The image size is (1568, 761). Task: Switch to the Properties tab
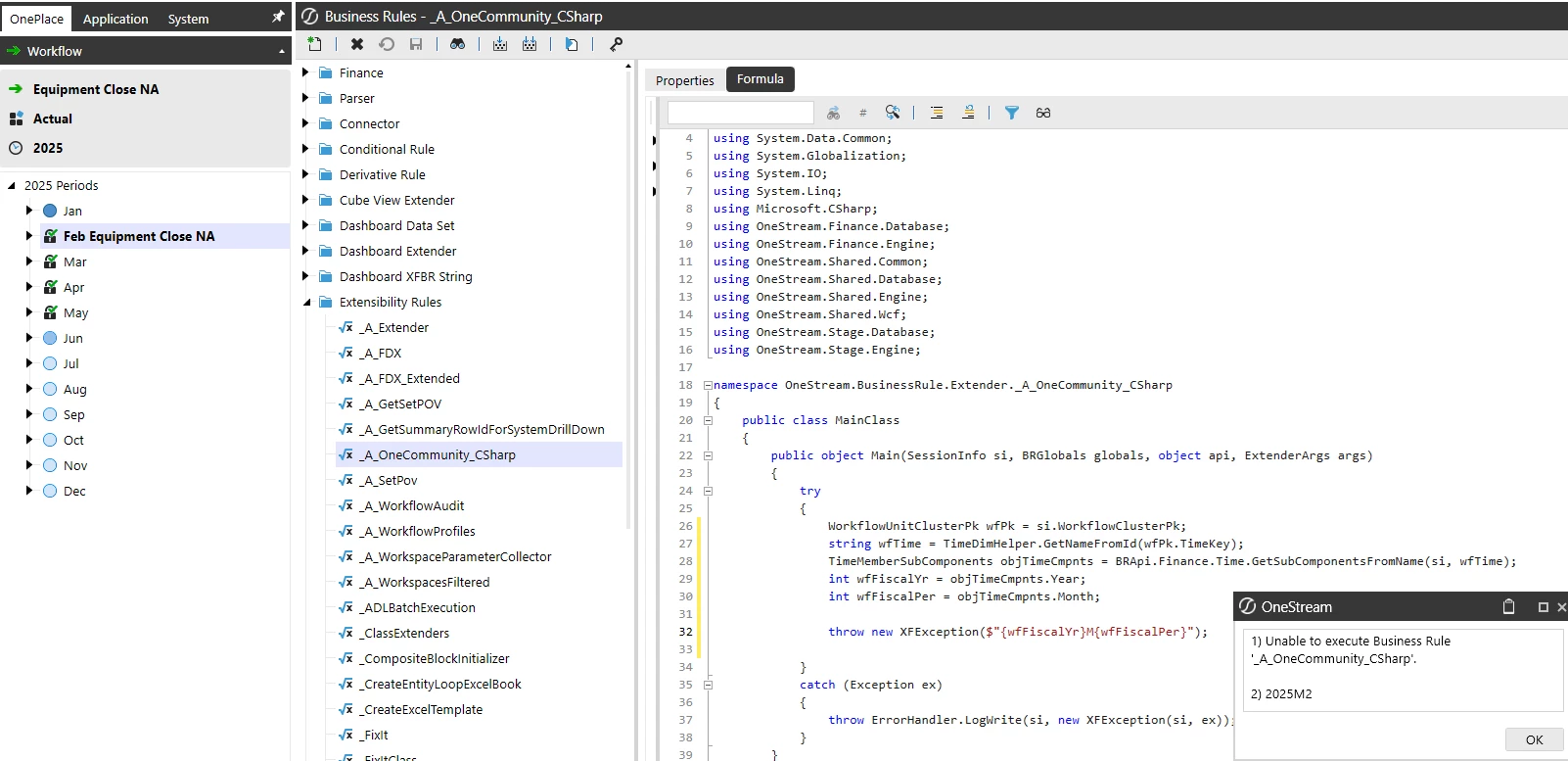click(685, 80)
